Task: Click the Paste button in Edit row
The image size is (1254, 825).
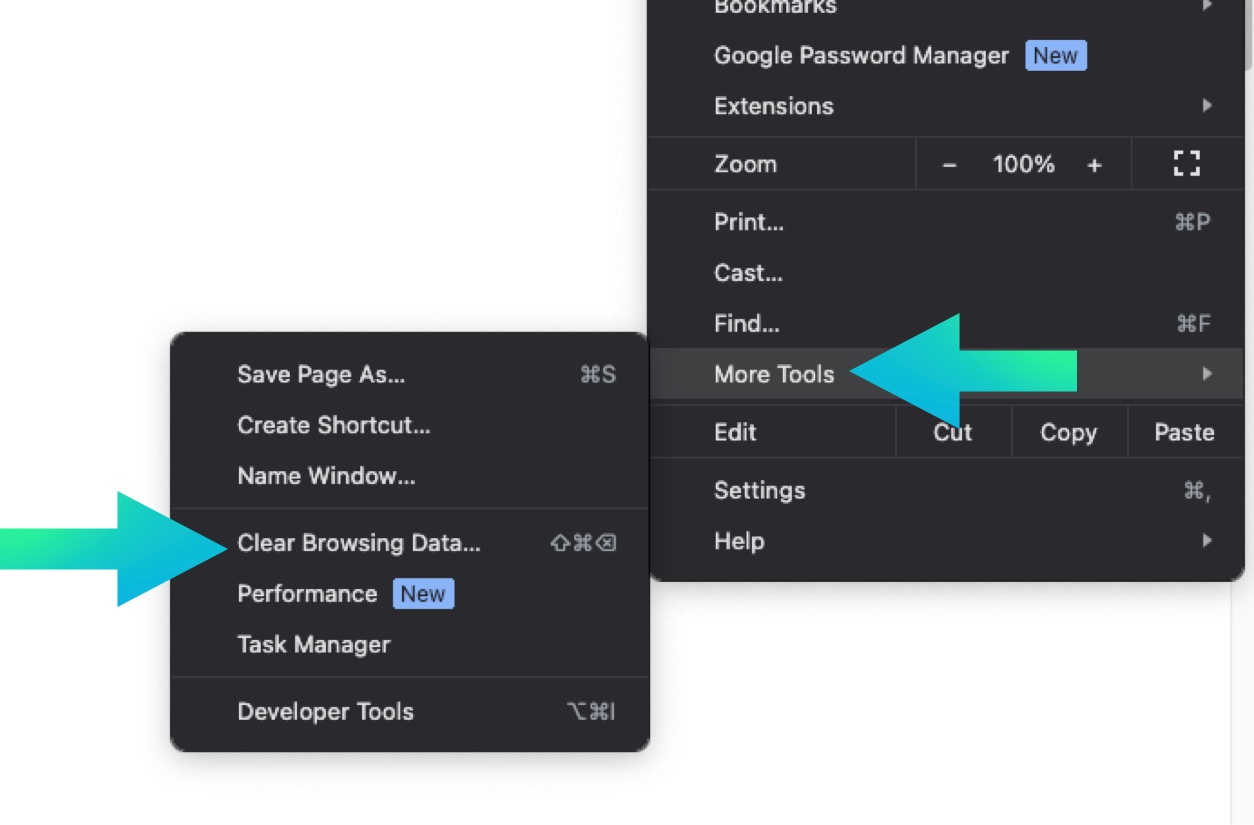Action: [x=1184, y=433]
